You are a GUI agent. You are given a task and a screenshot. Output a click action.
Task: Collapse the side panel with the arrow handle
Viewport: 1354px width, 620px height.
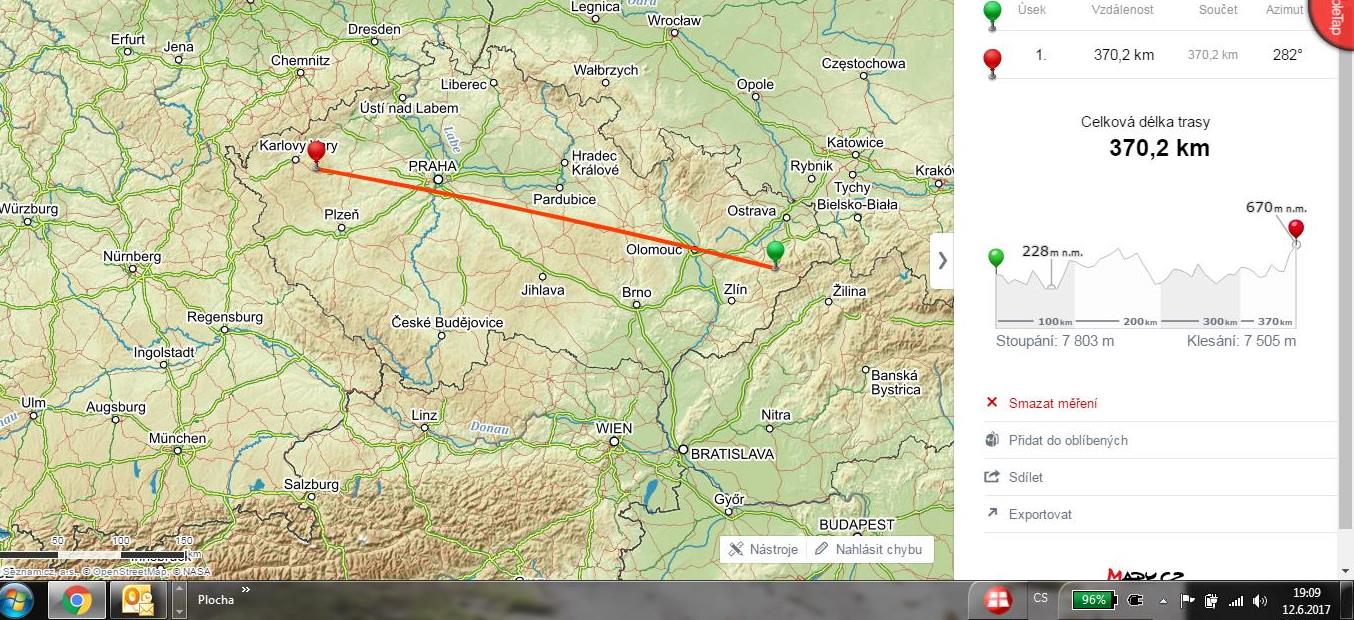[x=942, y=260]
